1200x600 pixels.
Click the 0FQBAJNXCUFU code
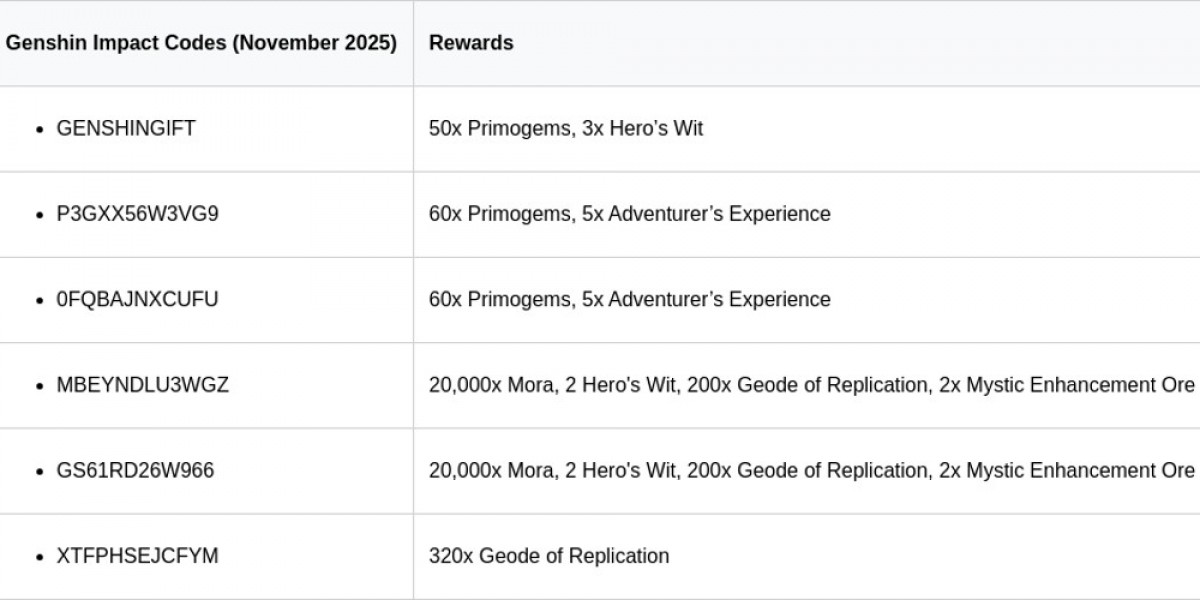pyautogui.click(x=137, y=299)
